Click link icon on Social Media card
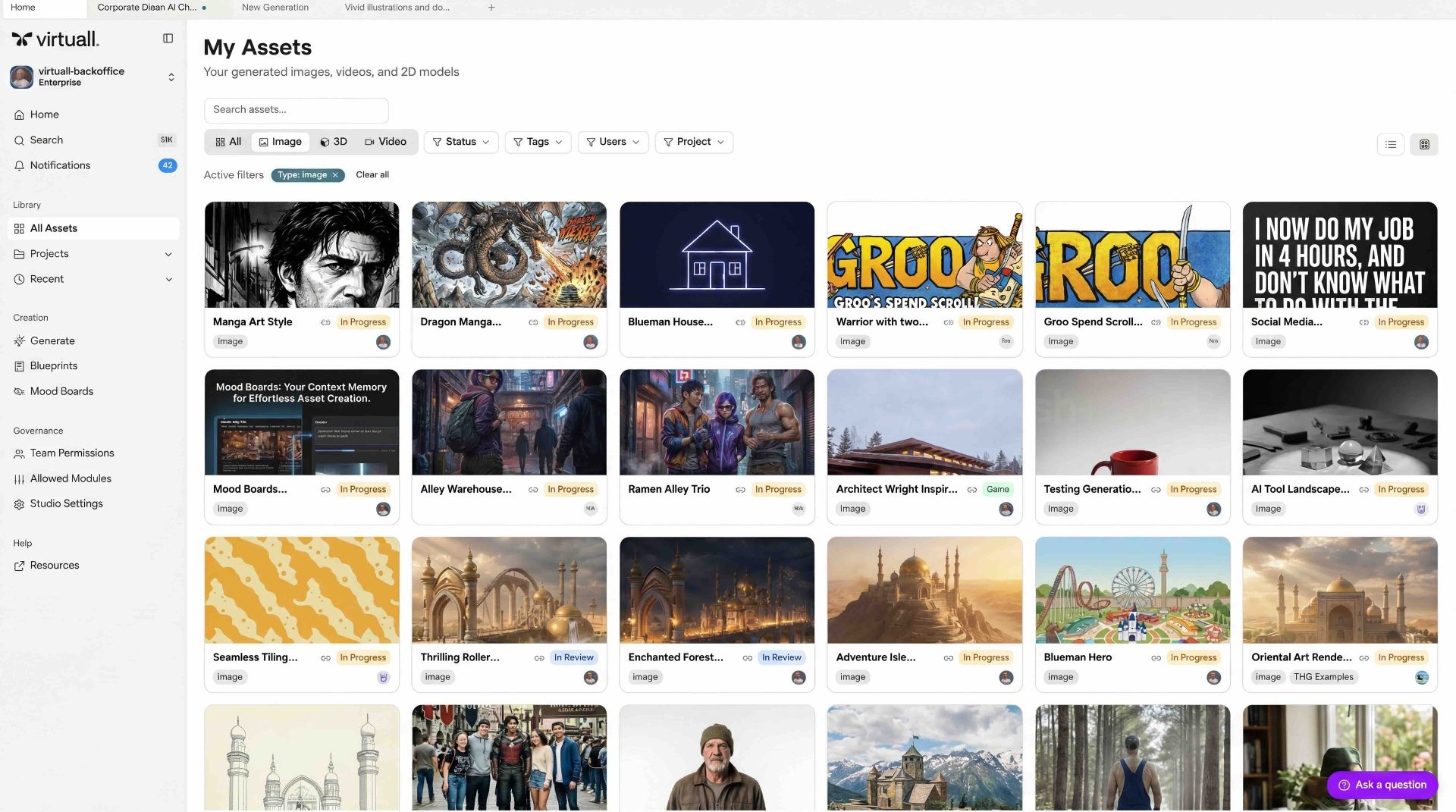1456x812 pixels. [1364, 322]
